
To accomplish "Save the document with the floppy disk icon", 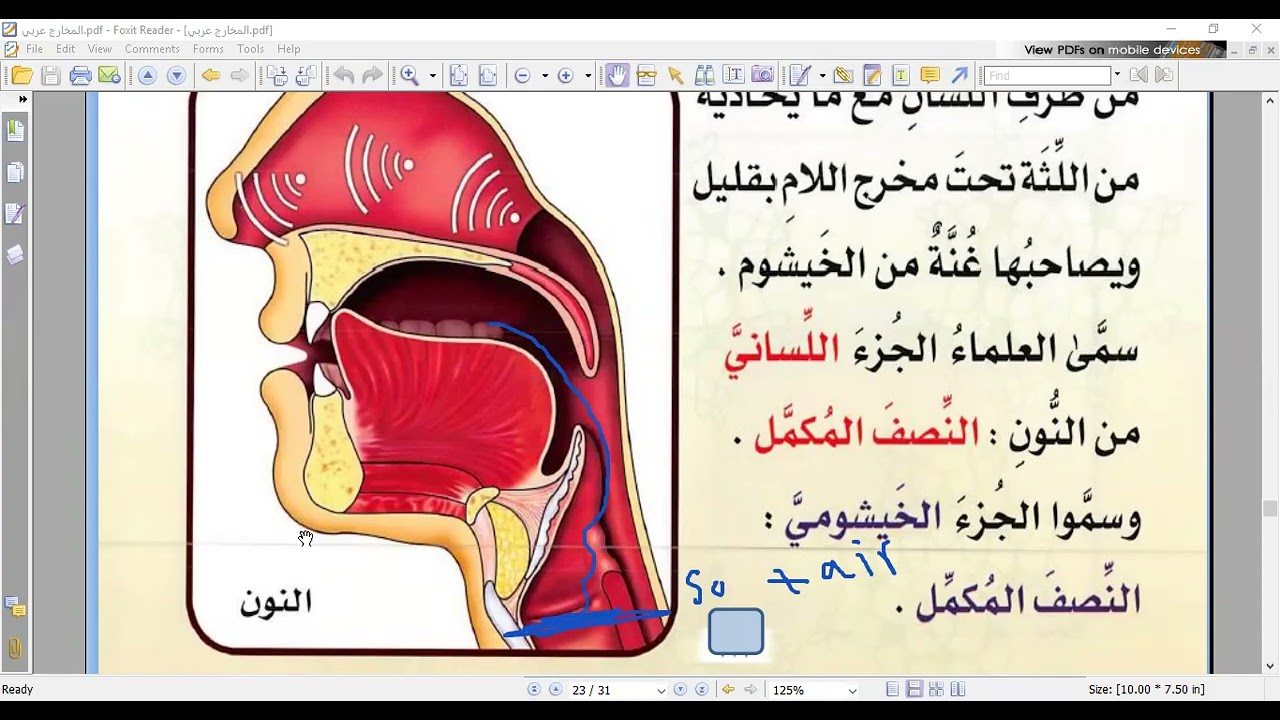I will (x=51, y=75).
